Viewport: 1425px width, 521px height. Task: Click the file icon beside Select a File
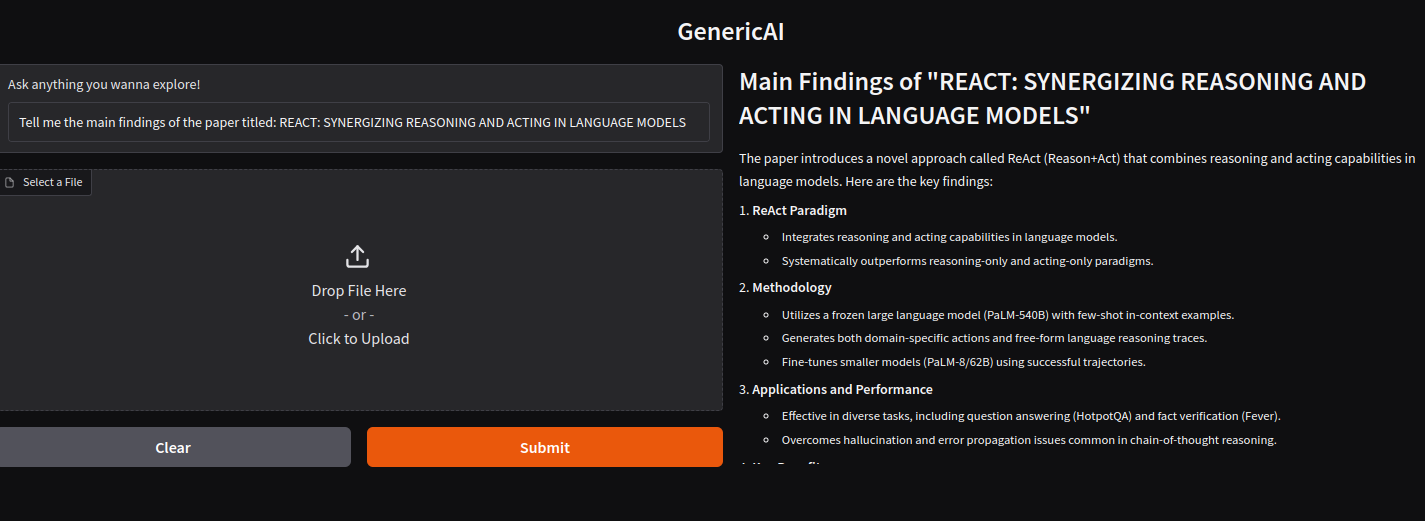click(x=10, y=183)
